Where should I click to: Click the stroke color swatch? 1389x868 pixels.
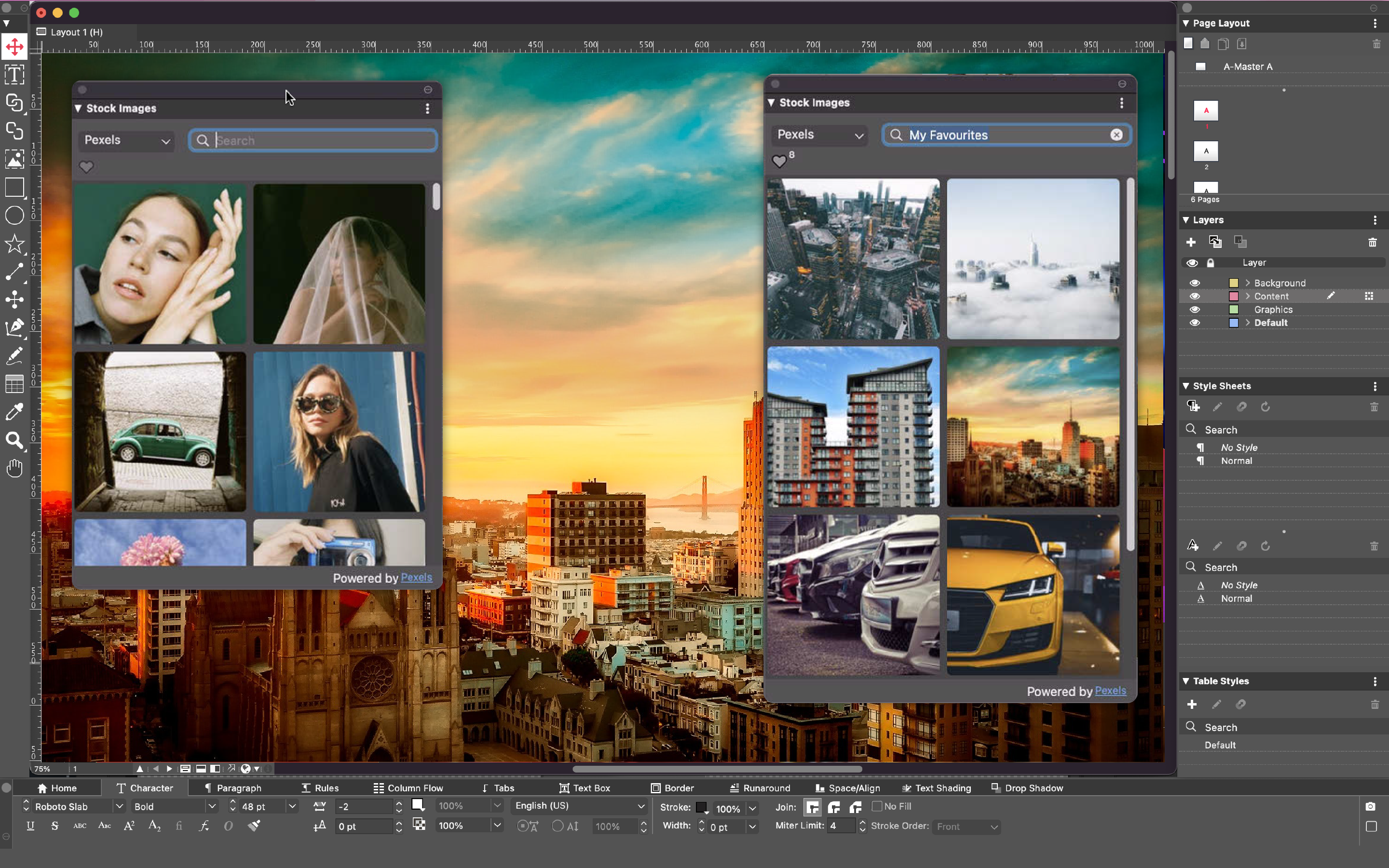(x=701, y=807)
